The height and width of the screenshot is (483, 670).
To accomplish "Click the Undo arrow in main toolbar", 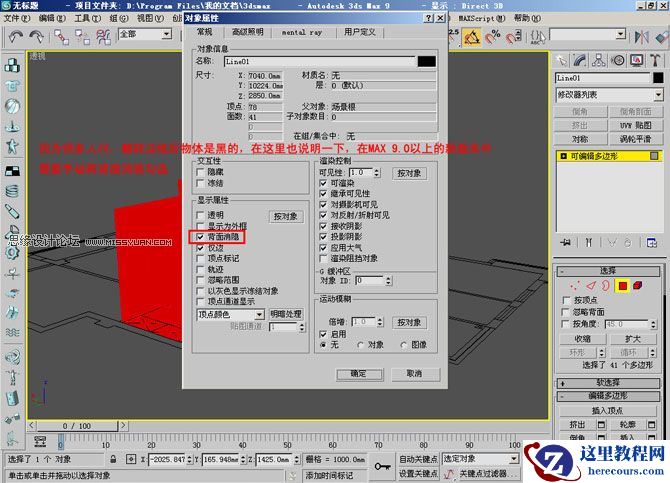I will tap(16, 37).
